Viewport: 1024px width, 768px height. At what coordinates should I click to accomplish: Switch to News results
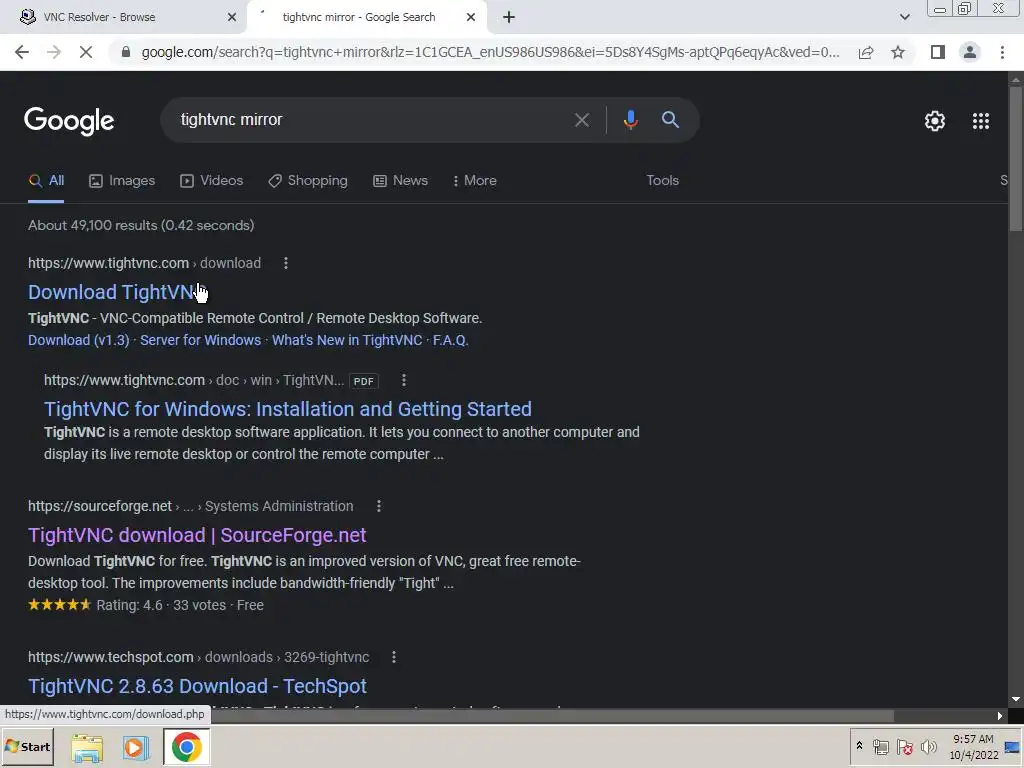[400, 181]
